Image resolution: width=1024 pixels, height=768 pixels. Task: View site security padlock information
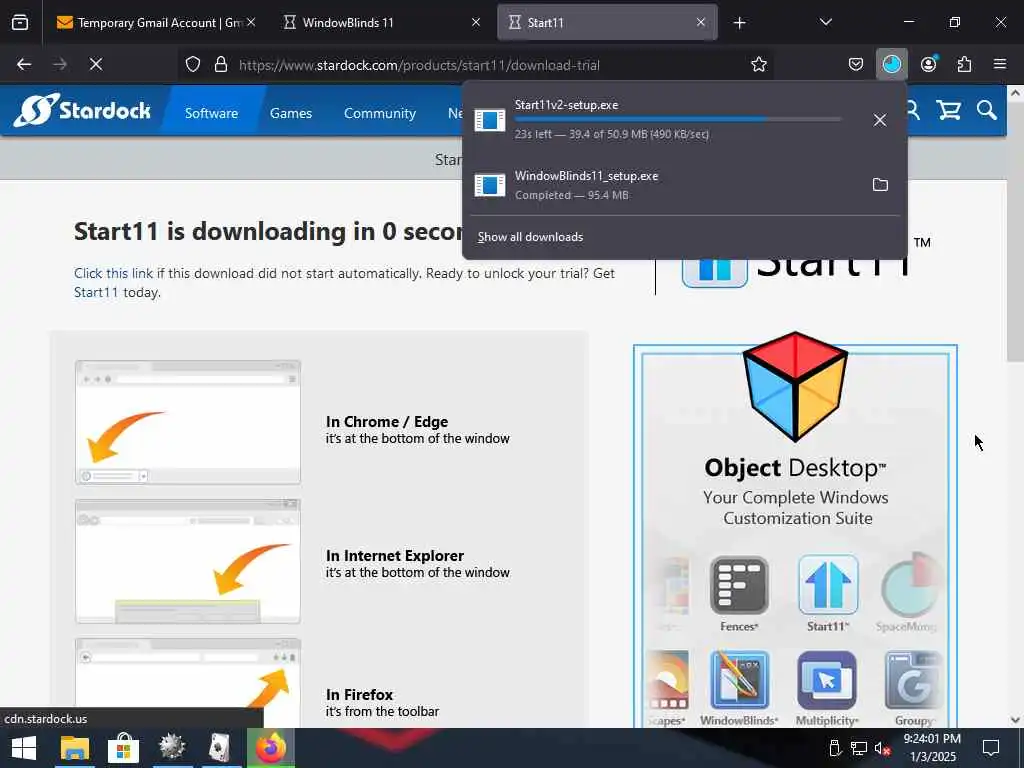point(221,65)
